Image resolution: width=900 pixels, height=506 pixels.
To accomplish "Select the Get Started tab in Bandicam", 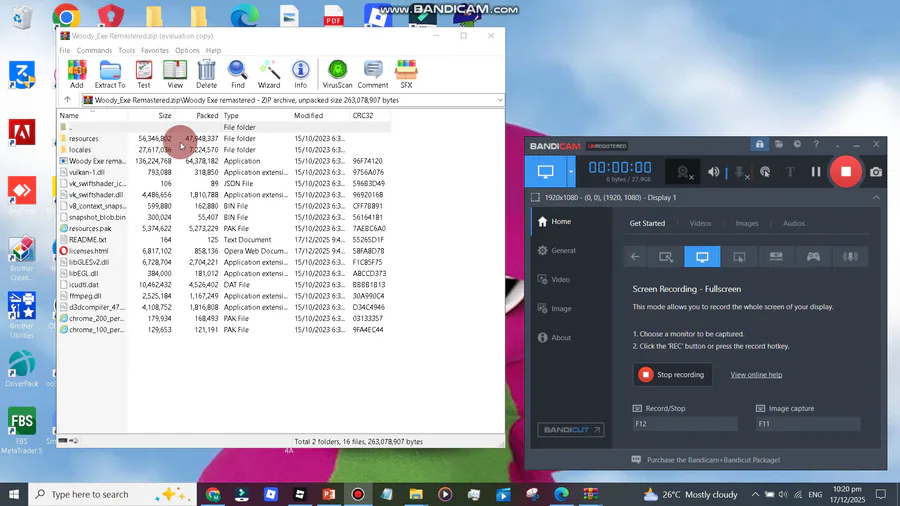I will (647, 223).
